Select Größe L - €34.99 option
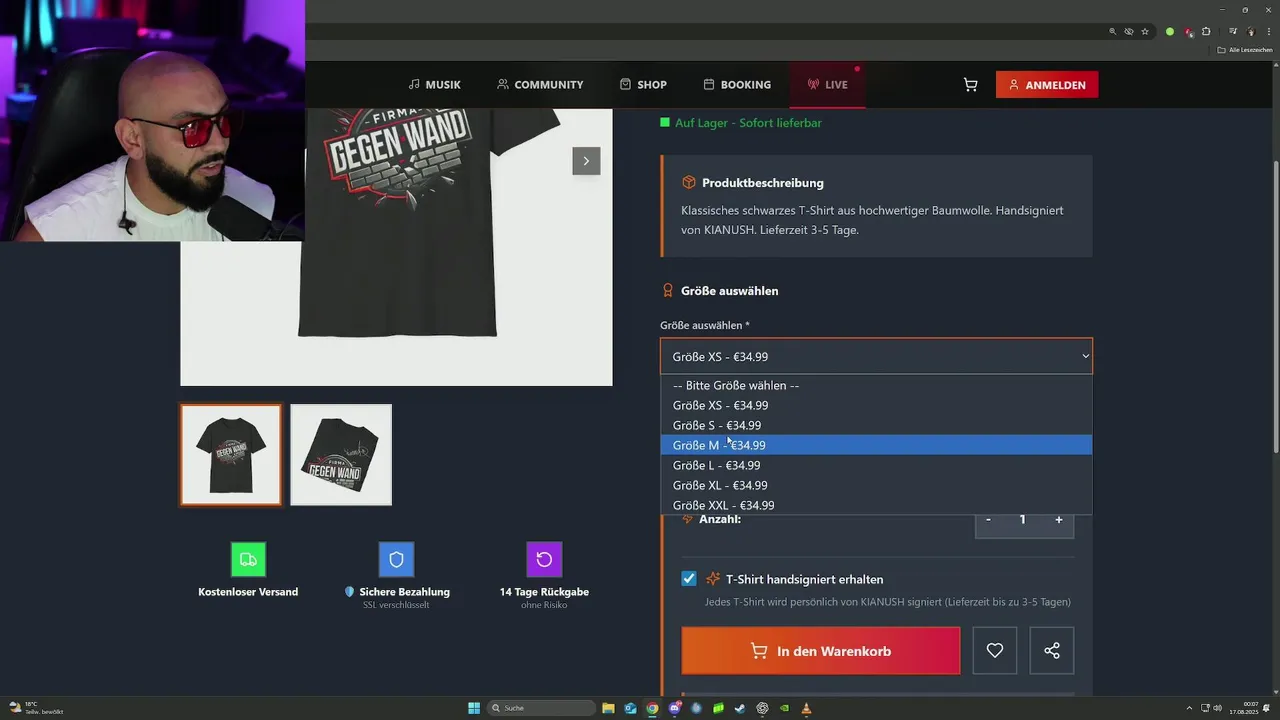The image size is (1280, 720). [876, 465]
